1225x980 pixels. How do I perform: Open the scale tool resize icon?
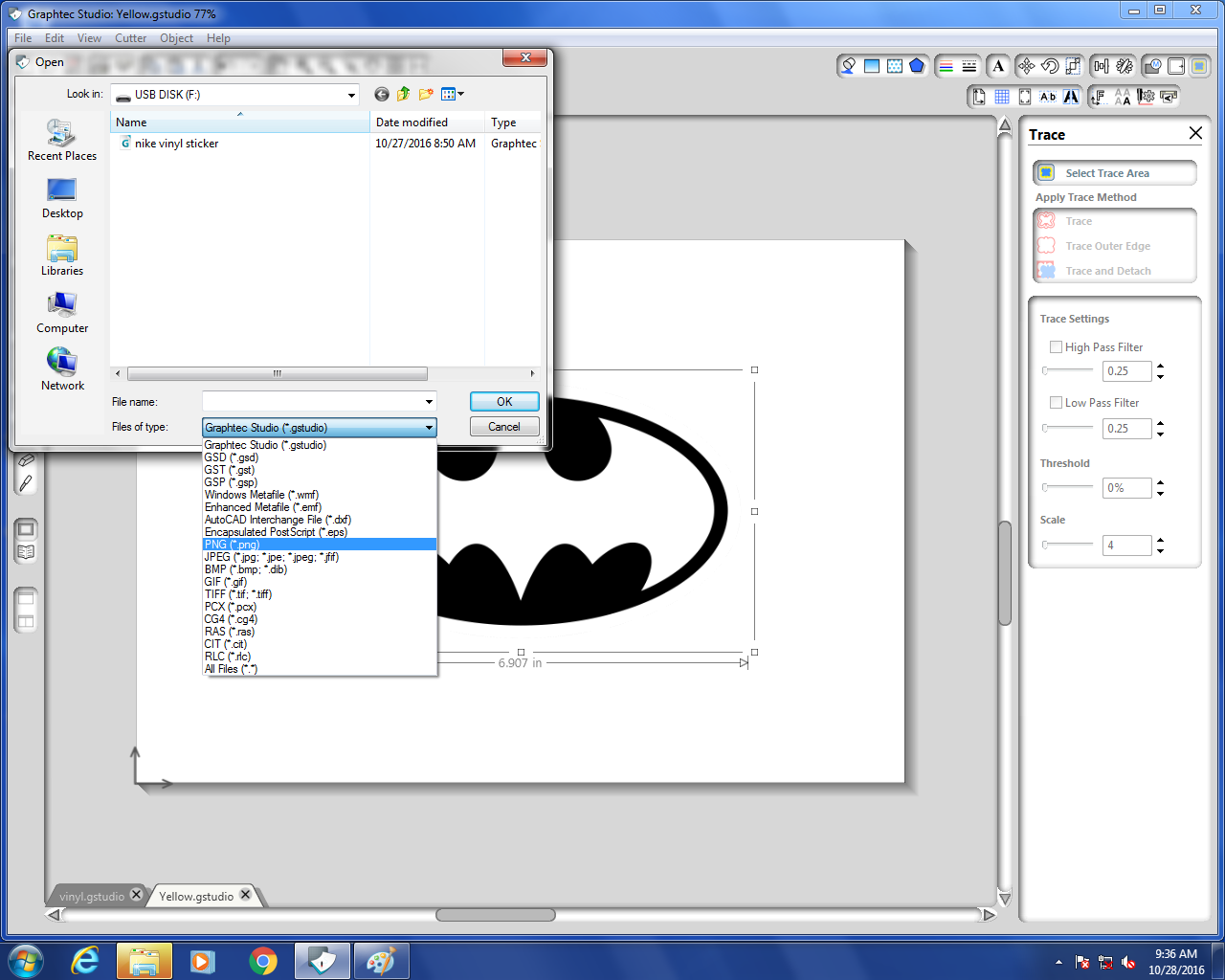[1073, 66]
